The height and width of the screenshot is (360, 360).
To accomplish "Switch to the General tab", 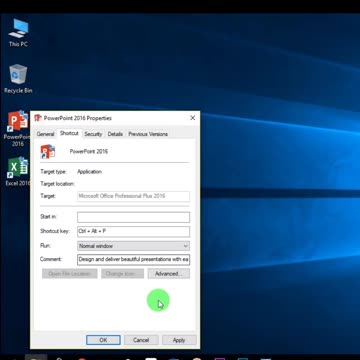I will pyautogui.click(x=45, y=134).
